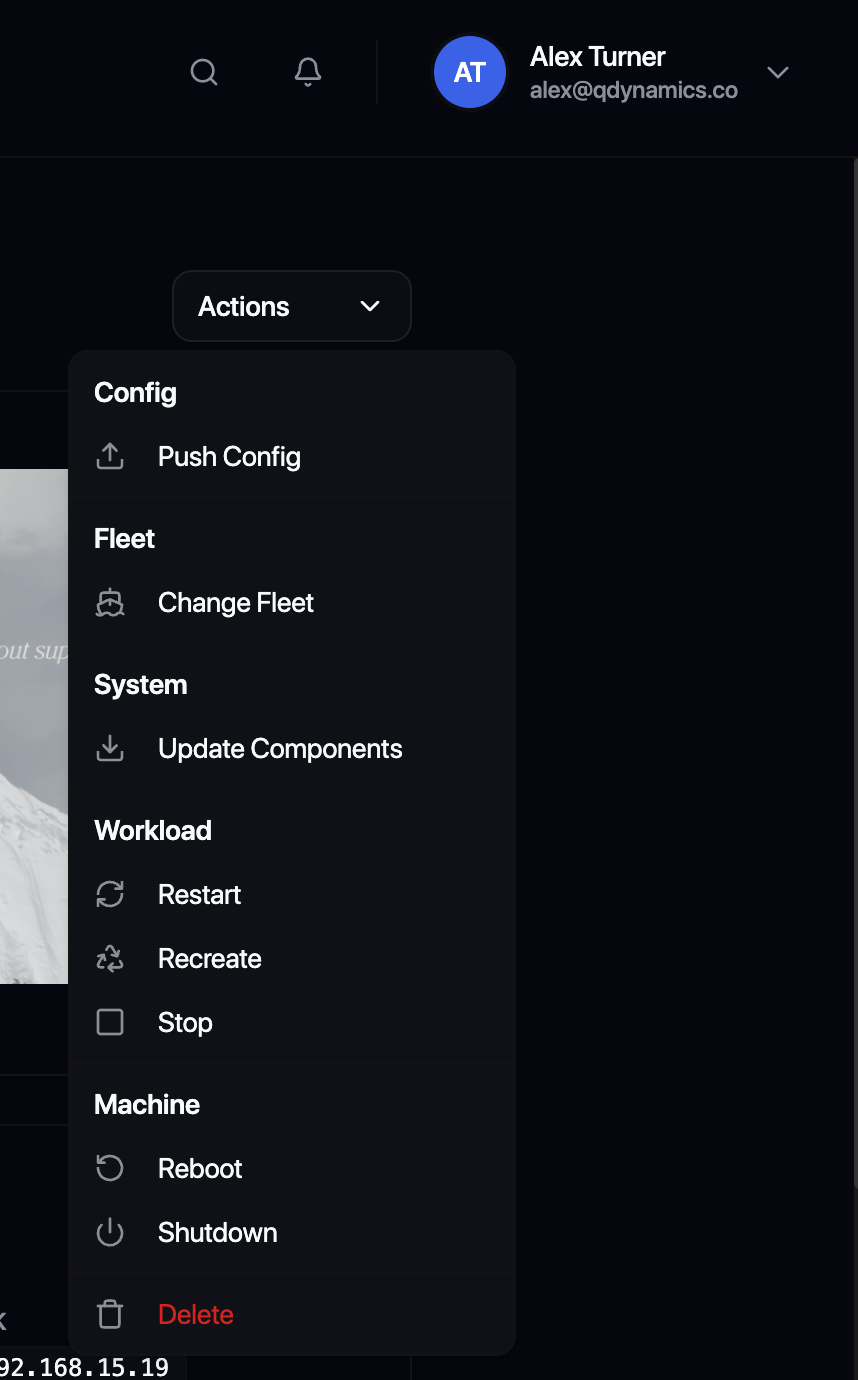The height and width of the screenshot is (1380, 858).
Task: Click the AT avatar circle
Action: tap(469, 71)
